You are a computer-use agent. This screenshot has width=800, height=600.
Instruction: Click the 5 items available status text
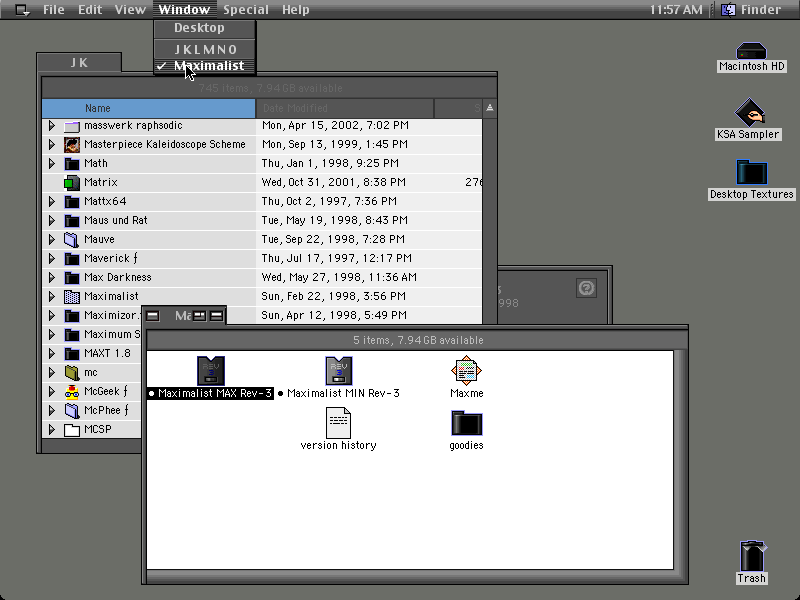[418, 340]
